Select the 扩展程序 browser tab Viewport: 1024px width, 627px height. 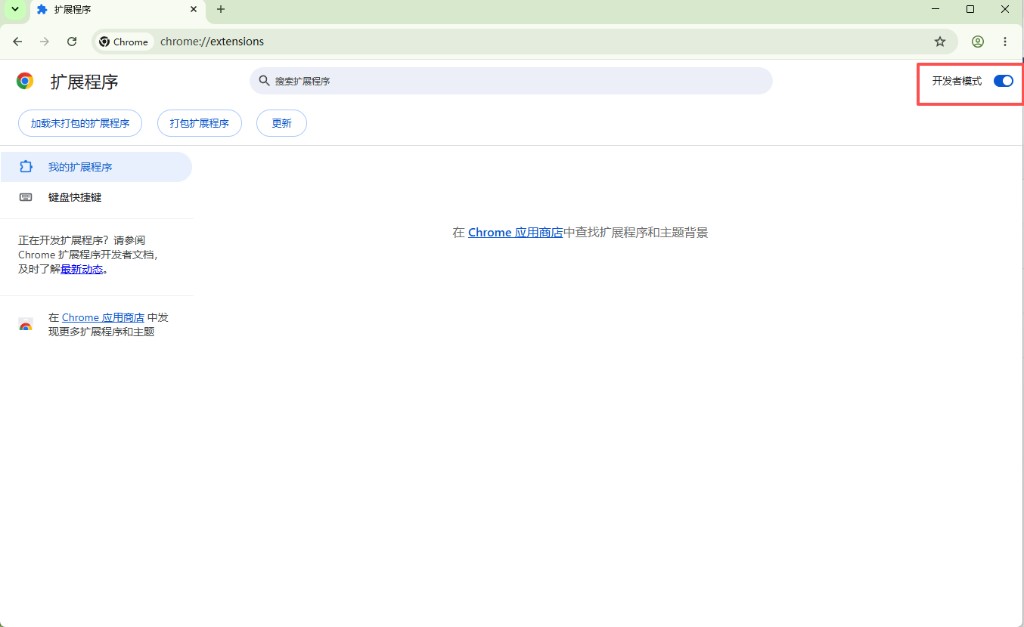[118, 10]
